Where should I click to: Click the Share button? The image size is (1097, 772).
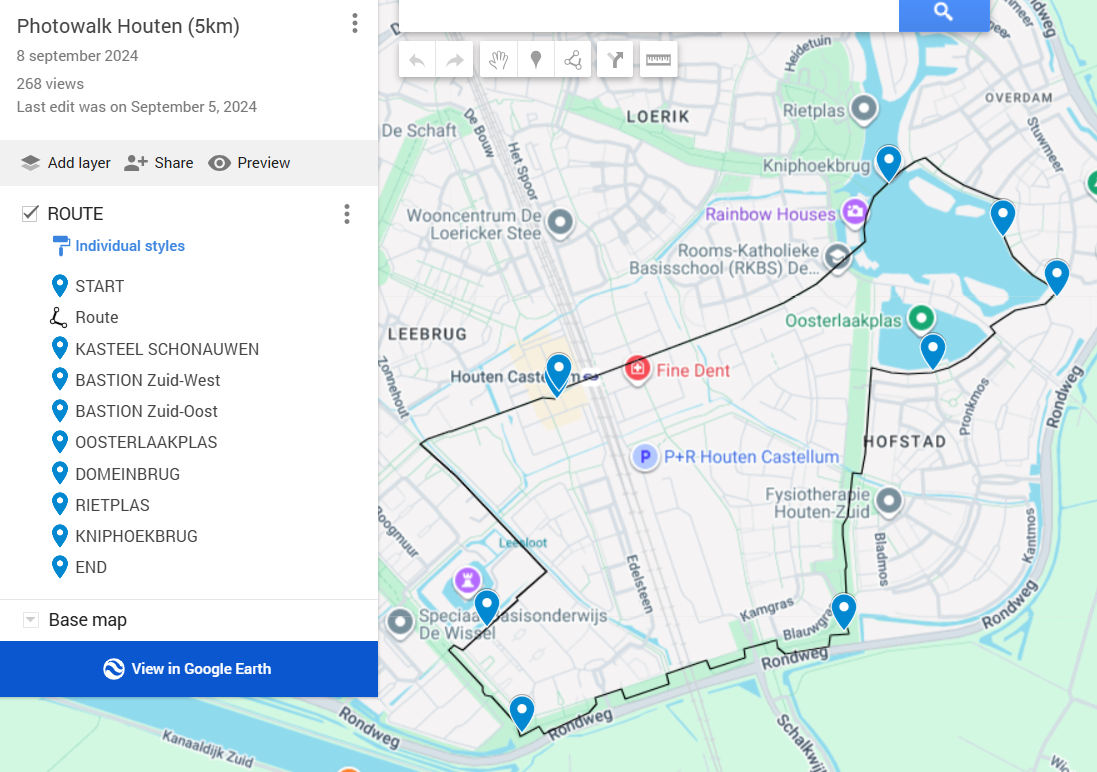159,163
